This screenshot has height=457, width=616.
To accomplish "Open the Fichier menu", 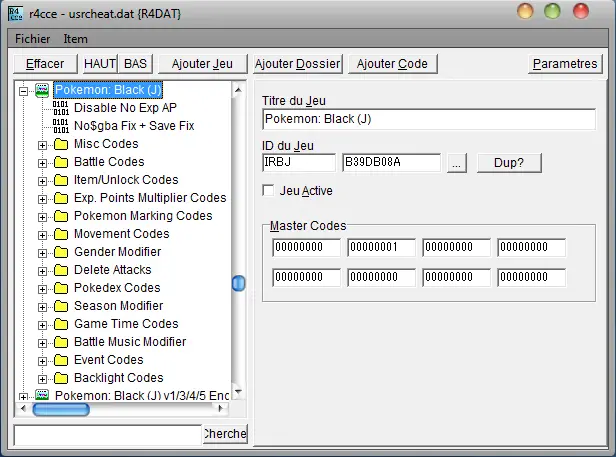I will 33,39.
